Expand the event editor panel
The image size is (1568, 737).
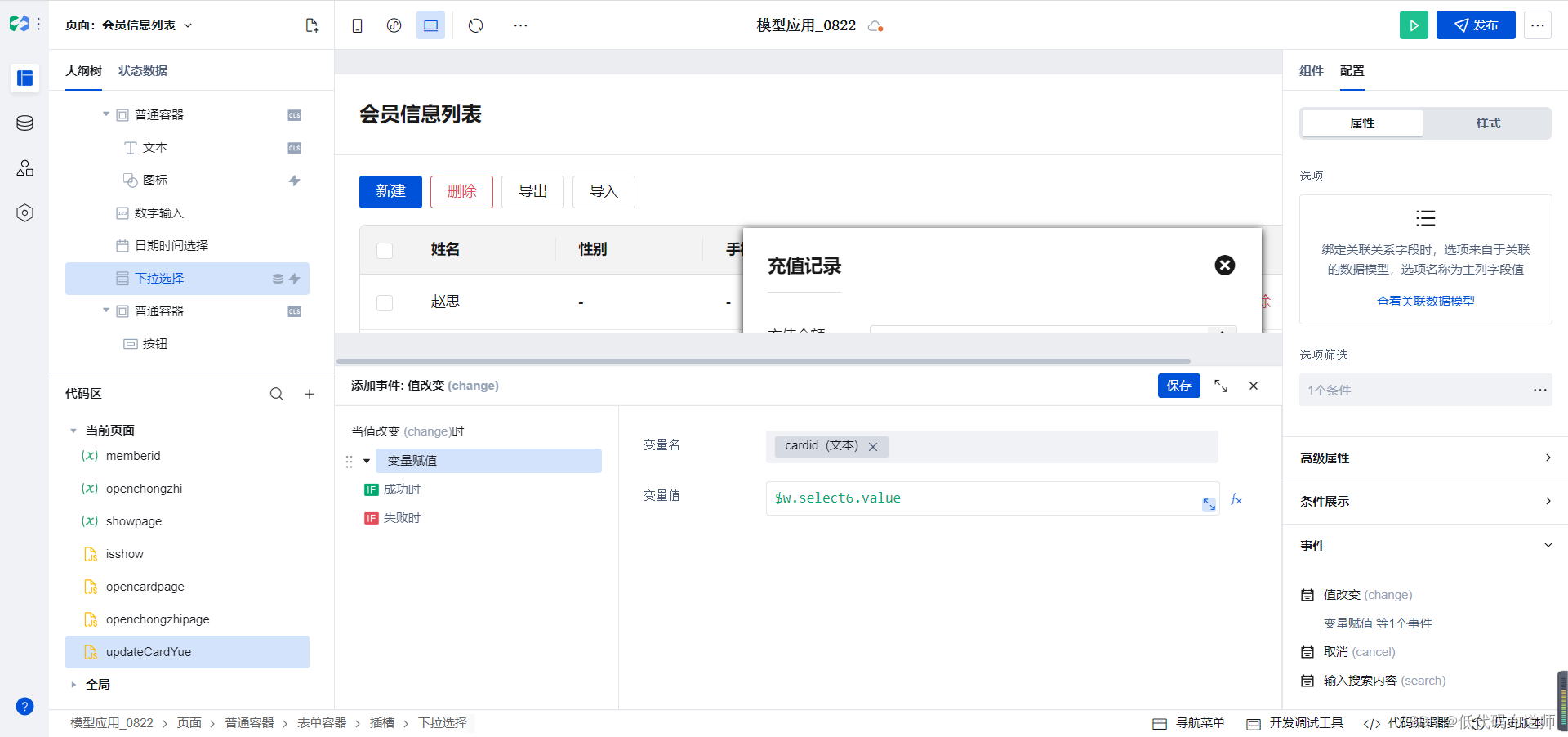click(1221, 386)
